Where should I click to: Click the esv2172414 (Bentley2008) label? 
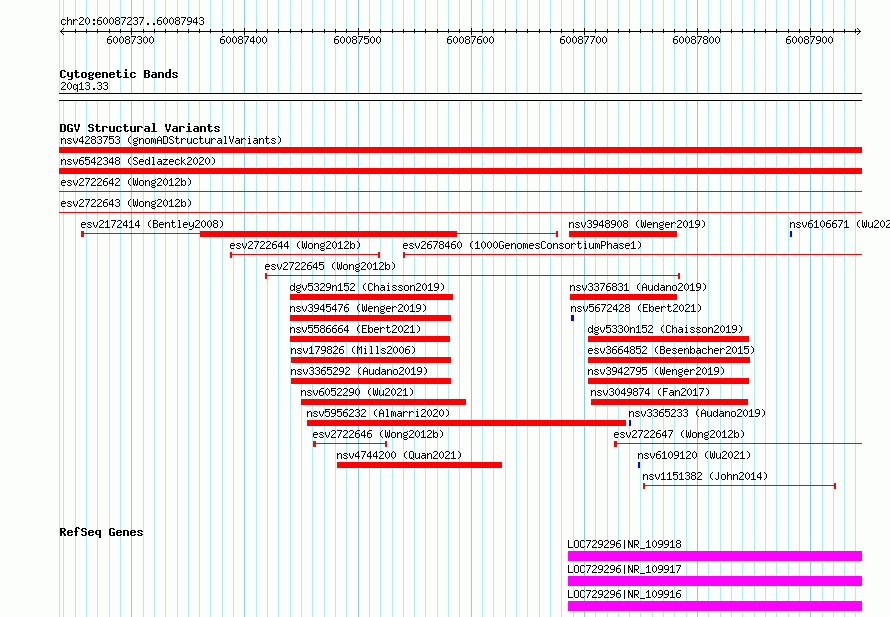152,224
